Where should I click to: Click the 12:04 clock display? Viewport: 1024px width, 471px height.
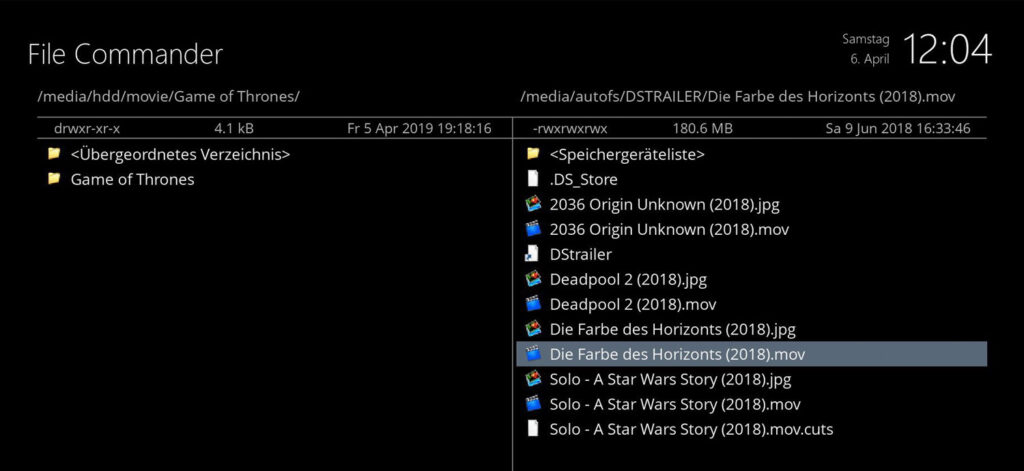[x=947, y=49]
